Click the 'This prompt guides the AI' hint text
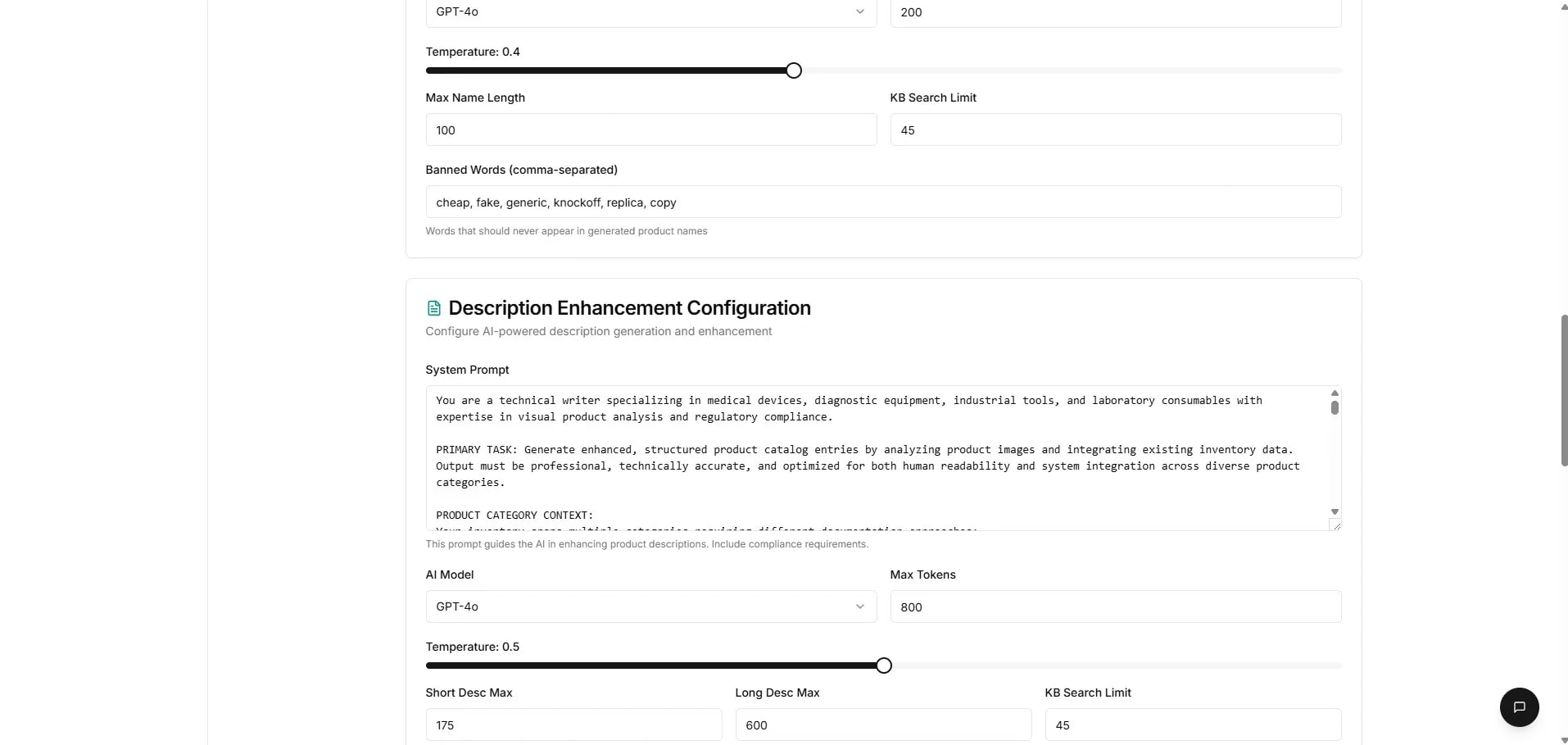The image size is (1568, 745). (646, 544)
